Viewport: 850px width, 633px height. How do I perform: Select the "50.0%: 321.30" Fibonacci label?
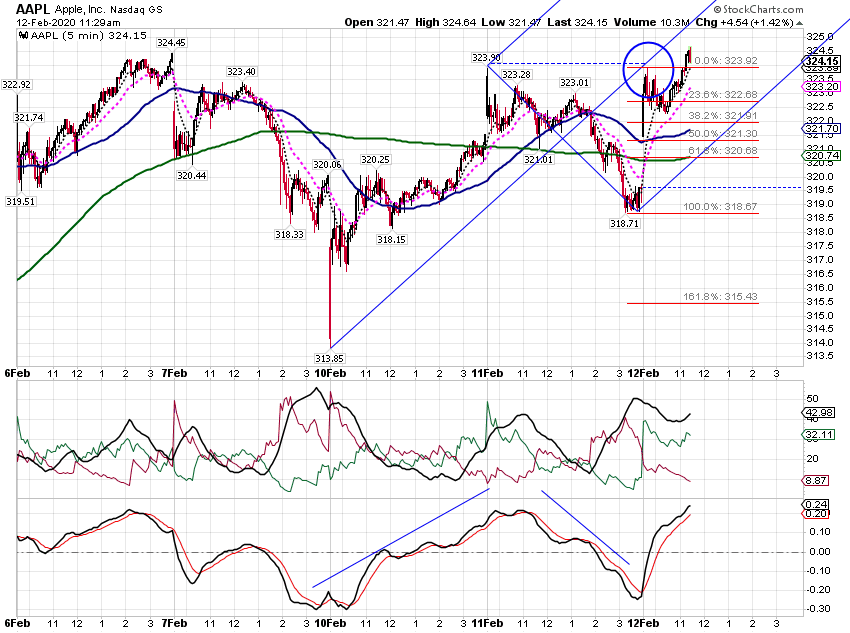[x=723, y=133]
